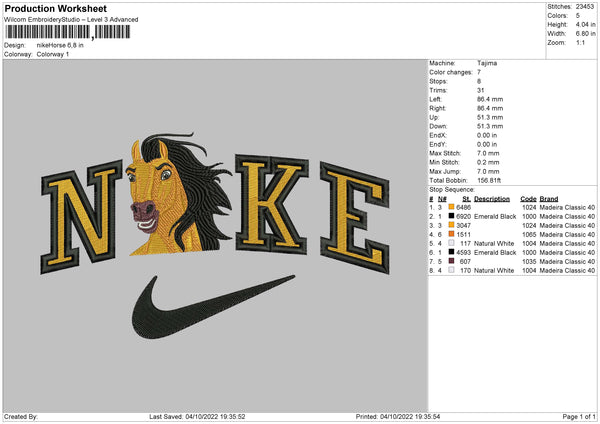Click the maroon swatch beside stitch count 607

click(x=451, y=261)
